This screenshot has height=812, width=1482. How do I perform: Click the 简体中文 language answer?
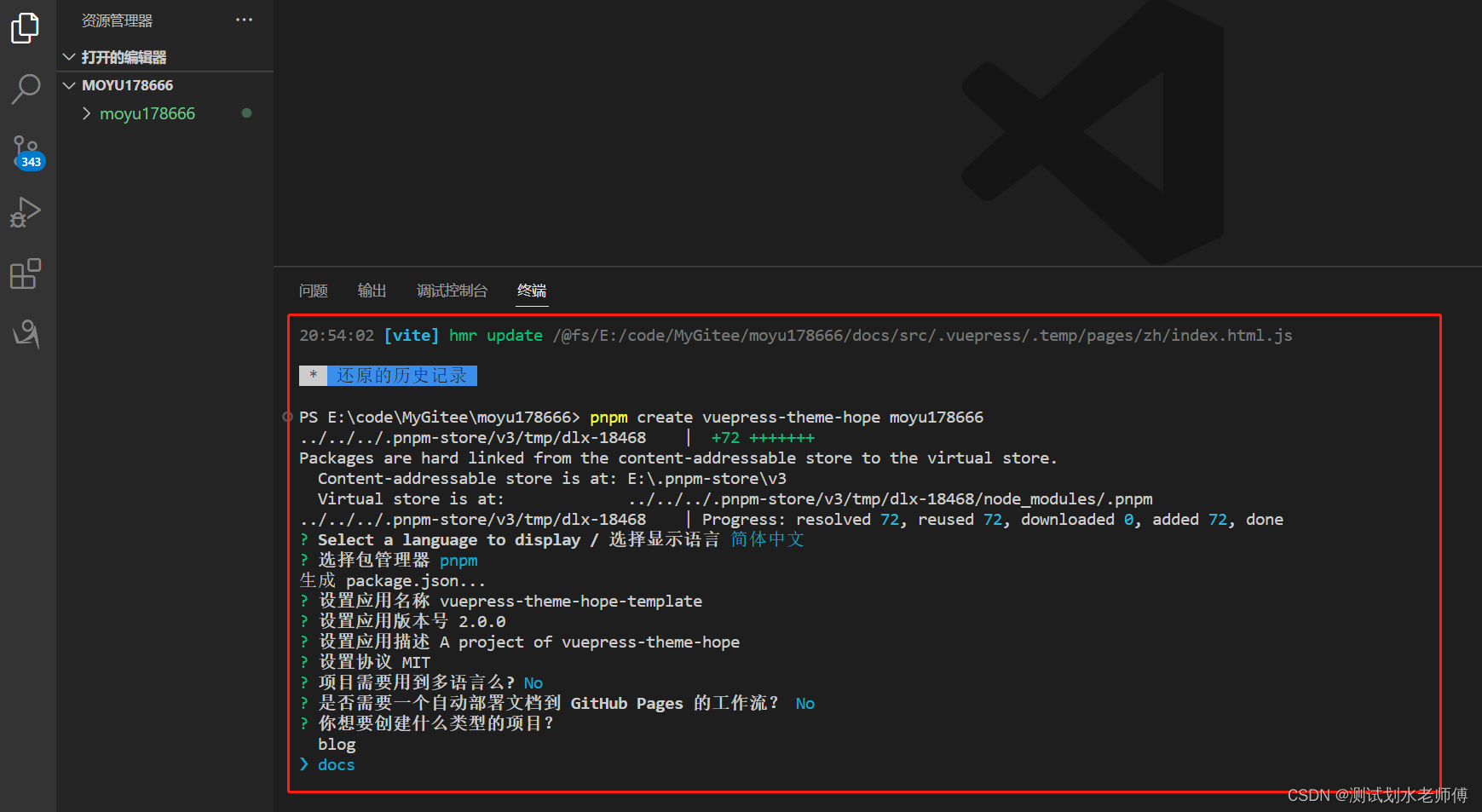click(767, 539)
